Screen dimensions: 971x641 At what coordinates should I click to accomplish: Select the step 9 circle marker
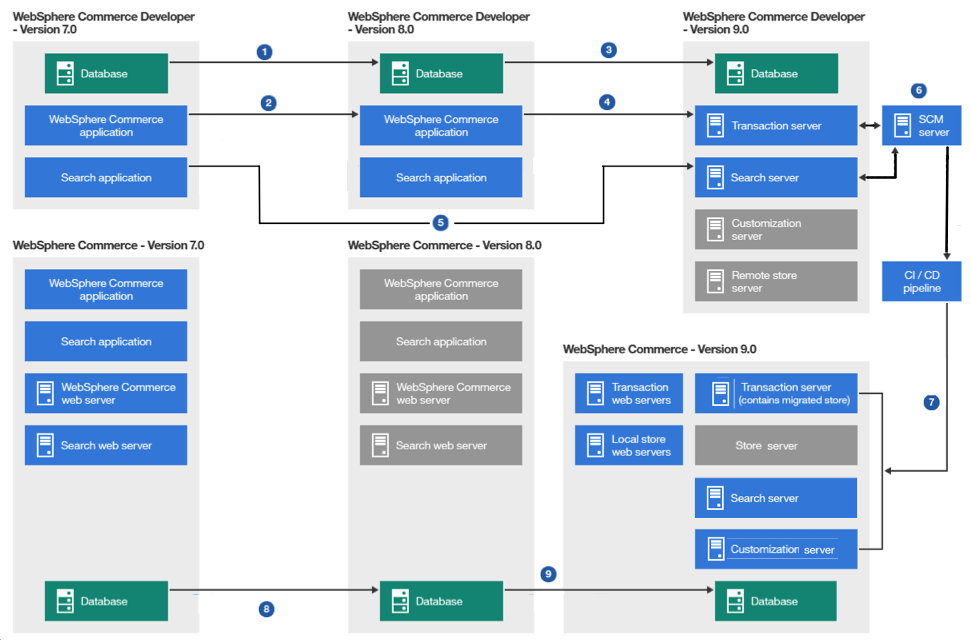point(548,574)
